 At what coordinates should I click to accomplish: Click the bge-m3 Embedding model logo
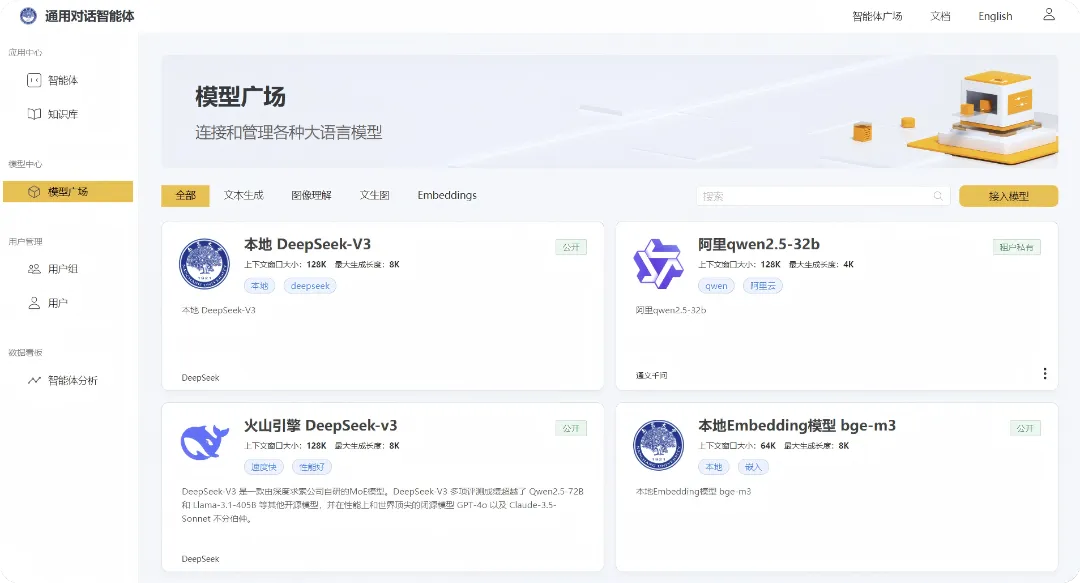coord(658,445)
